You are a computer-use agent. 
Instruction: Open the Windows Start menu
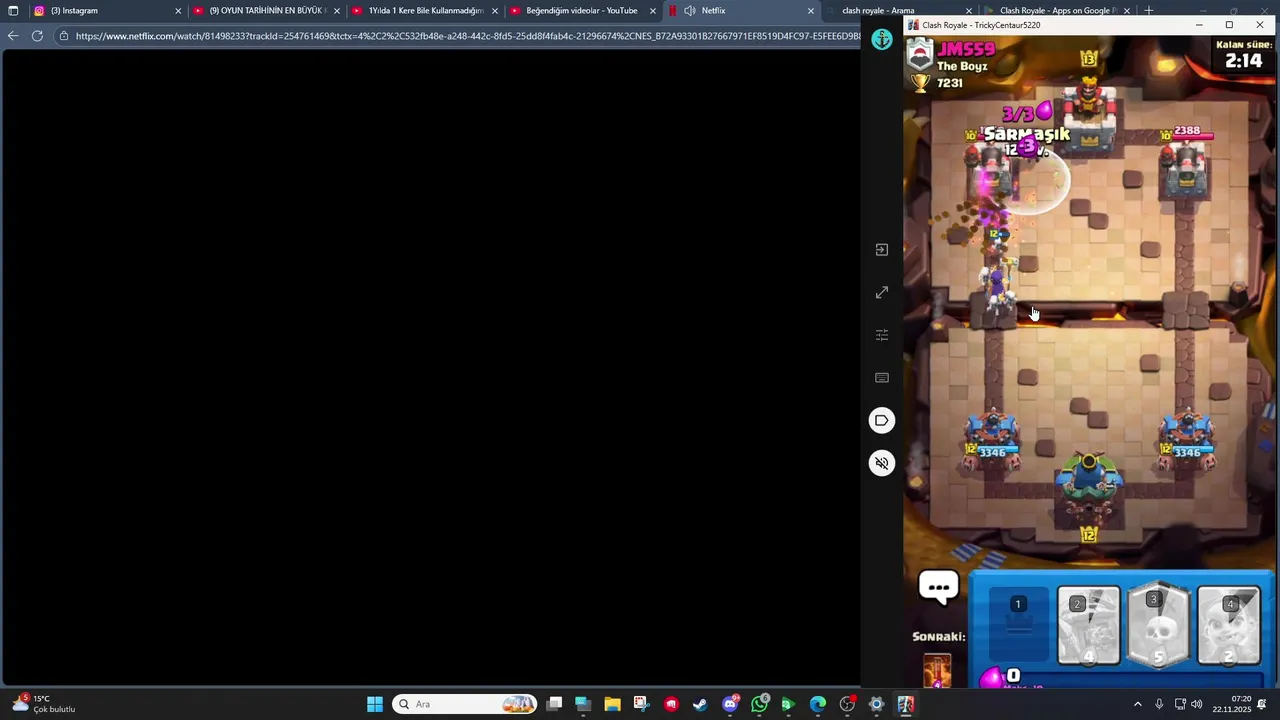375,704
